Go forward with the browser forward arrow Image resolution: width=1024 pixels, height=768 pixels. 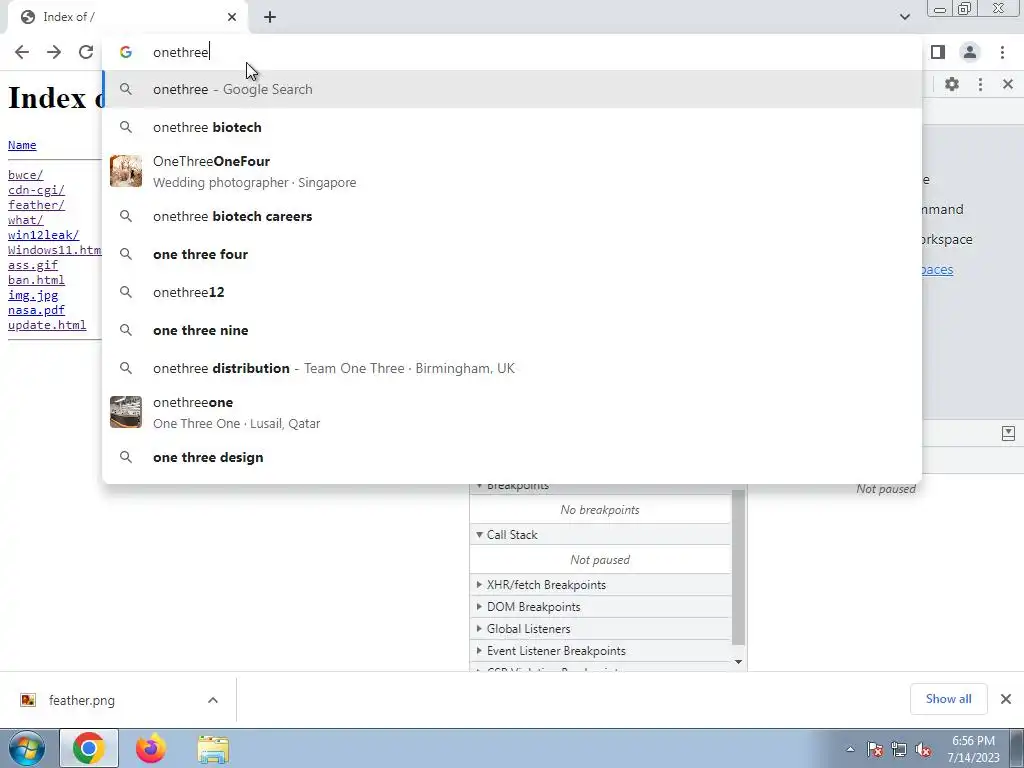tap(54, 52)
